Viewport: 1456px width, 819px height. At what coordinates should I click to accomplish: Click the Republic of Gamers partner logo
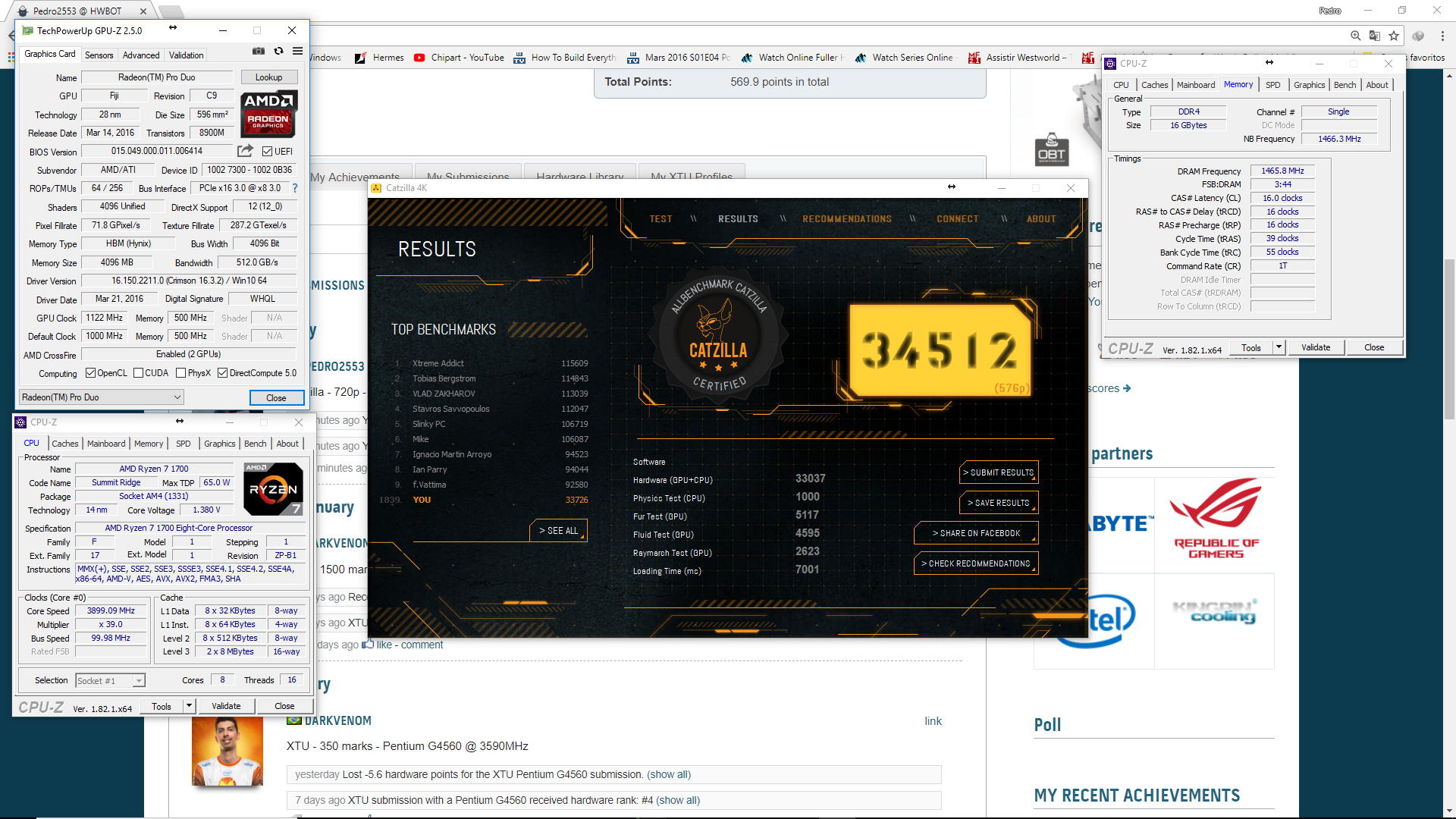[1216, 519]
